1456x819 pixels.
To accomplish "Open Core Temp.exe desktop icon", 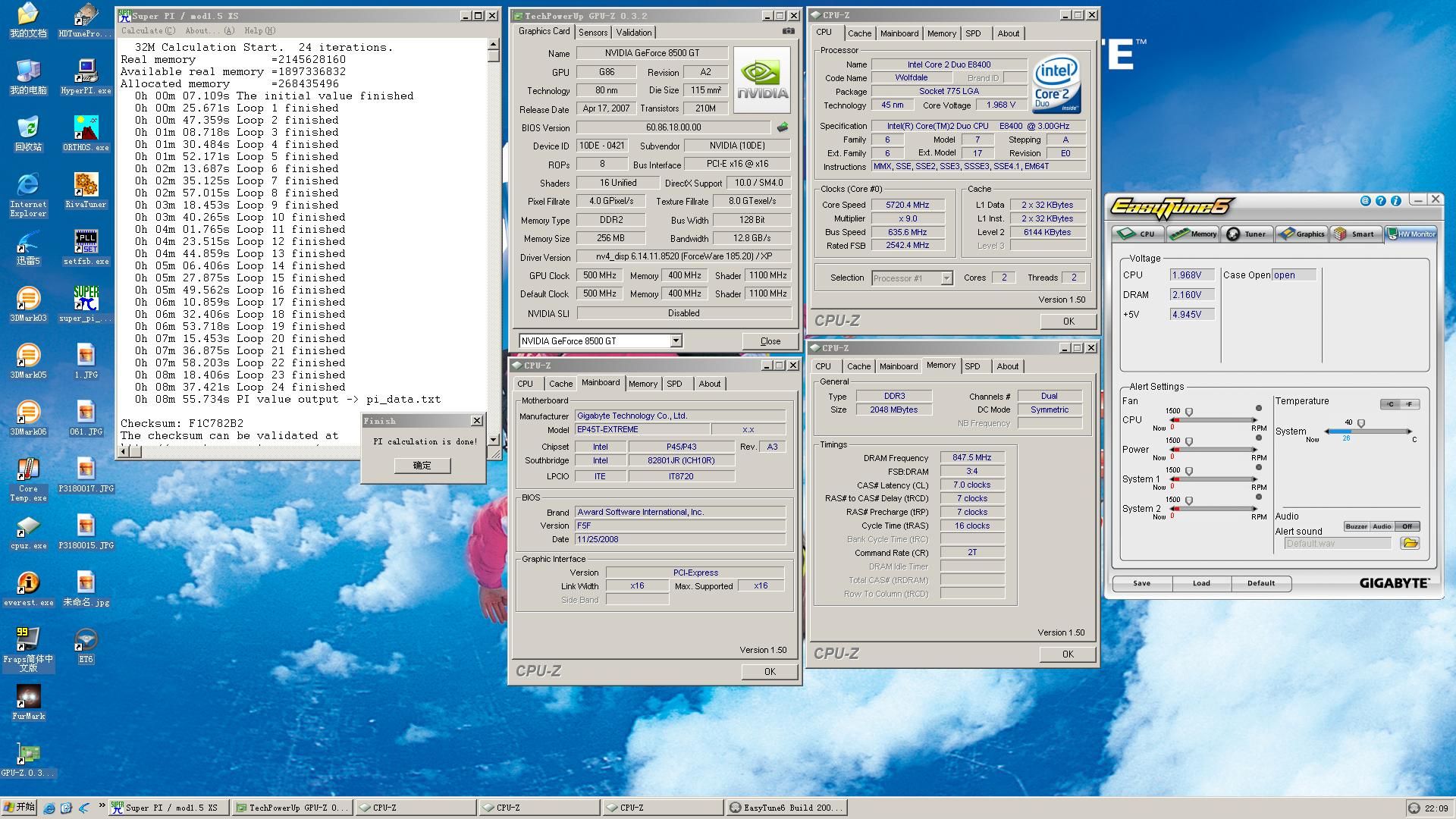I will pyautogui.click(x=28, y=479).
